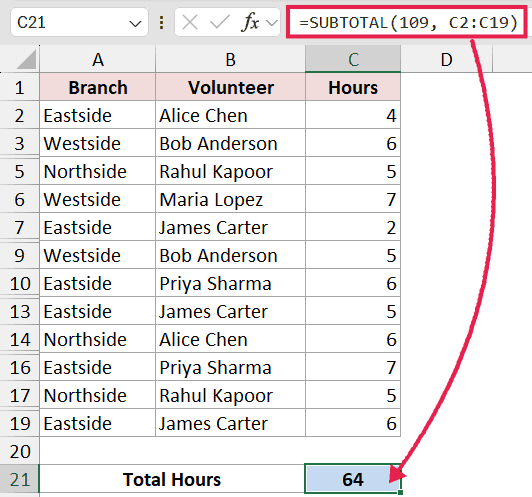Select James Carter cell in row 7

[231, 227]
